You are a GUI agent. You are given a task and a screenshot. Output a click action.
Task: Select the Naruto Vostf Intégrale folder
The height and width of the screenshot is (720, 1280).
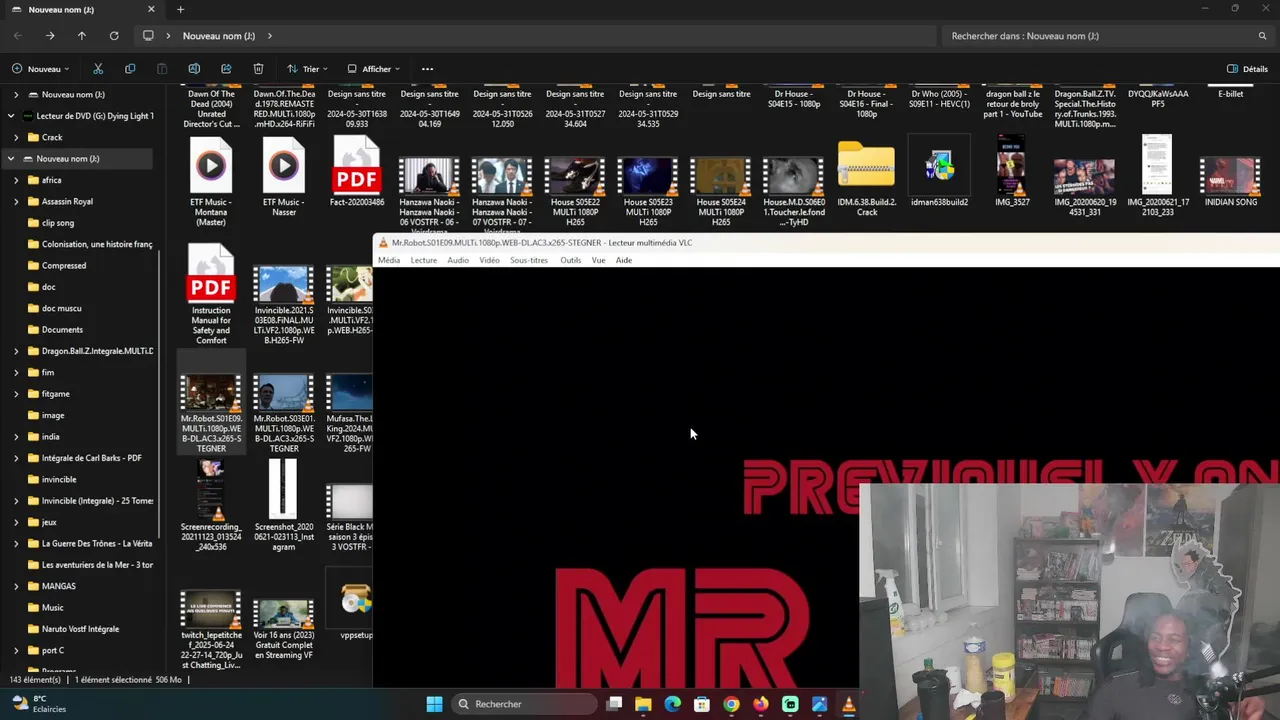78,629
